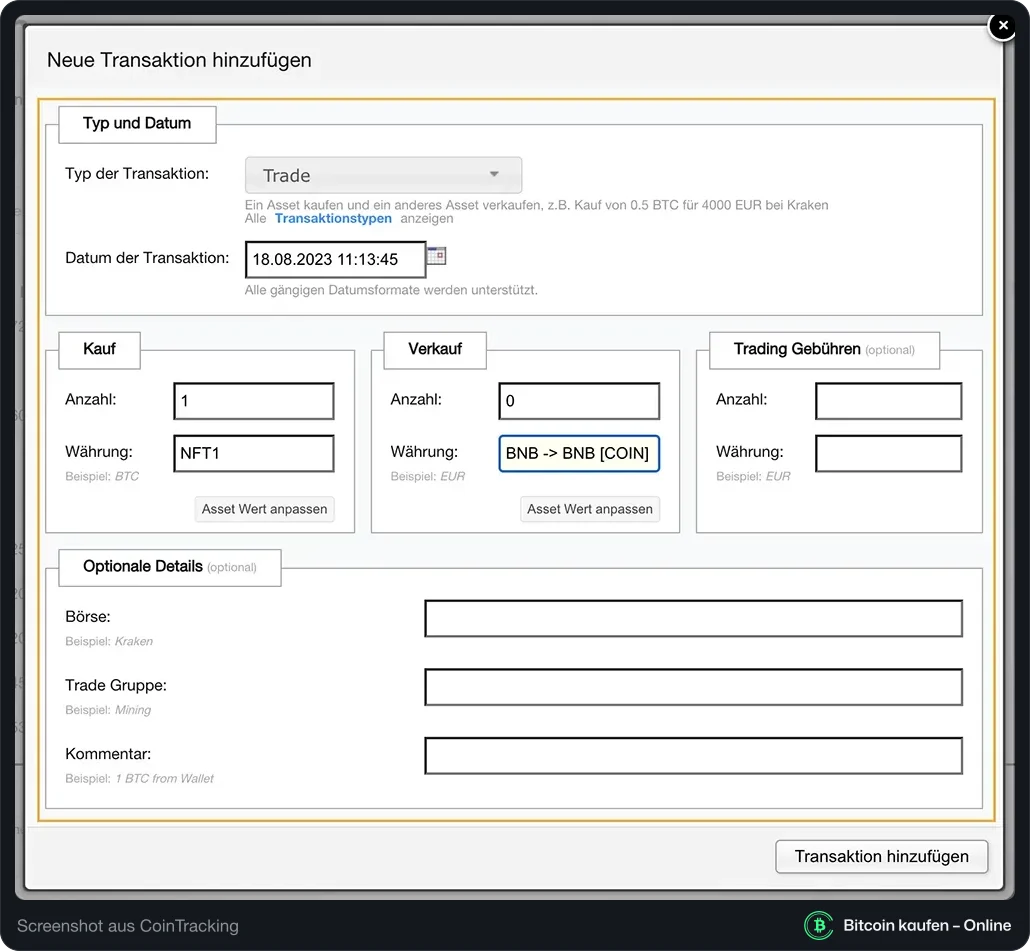
Task: Select the Kauf Anzahl input field
Action: coord(254,401)
